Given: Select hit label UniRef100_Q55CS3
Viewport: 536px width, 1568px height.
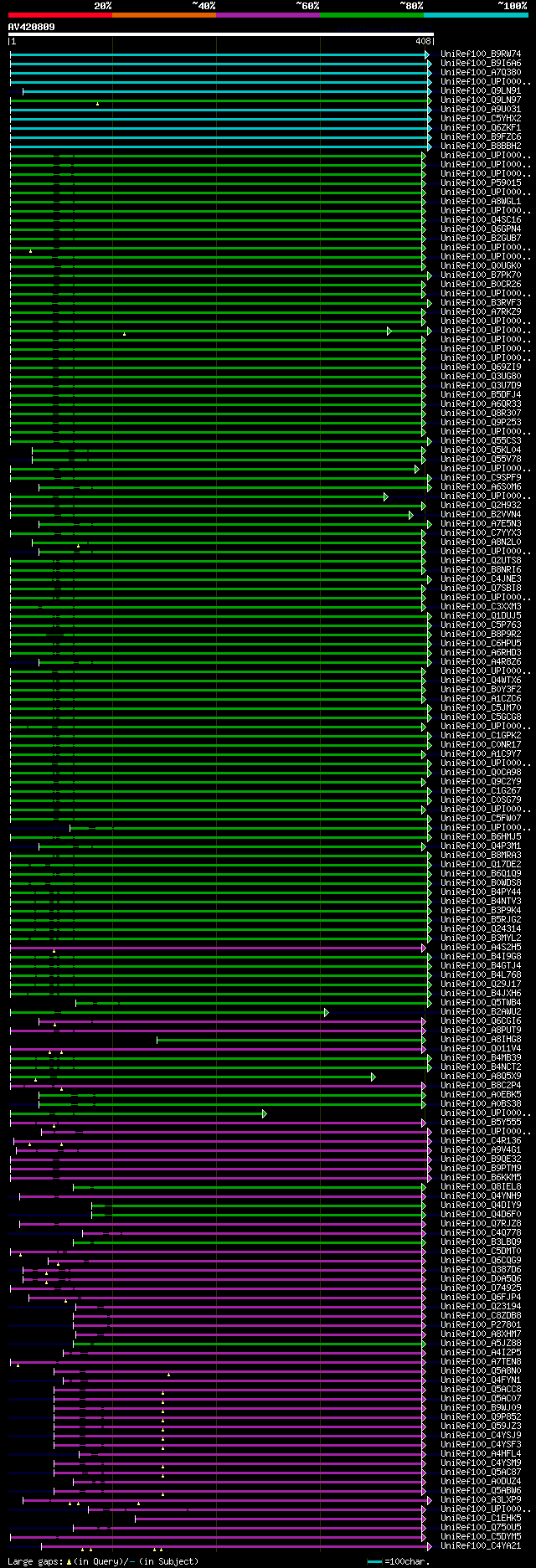Looking at the screenshot, I should coord(481,441).
